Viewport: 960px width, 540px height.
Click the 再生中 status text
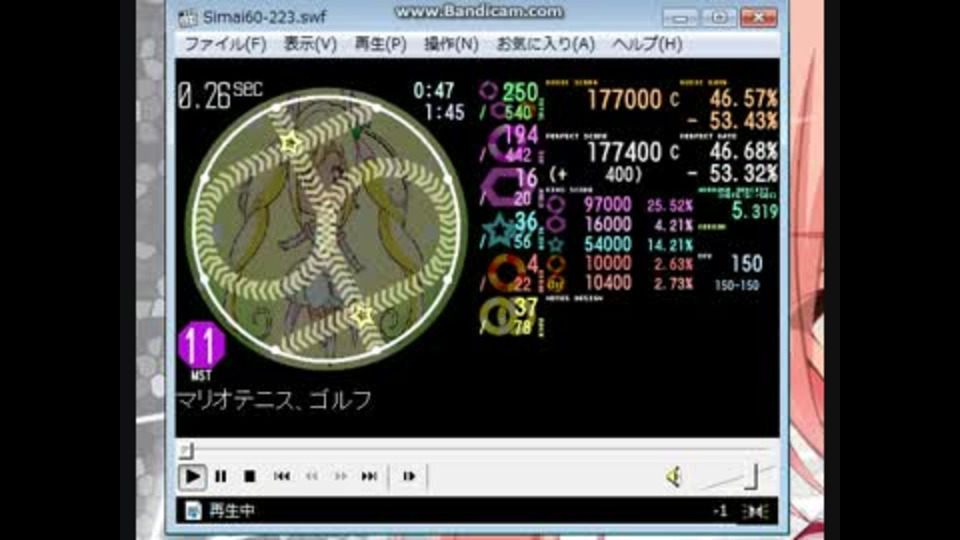[232, 511]
